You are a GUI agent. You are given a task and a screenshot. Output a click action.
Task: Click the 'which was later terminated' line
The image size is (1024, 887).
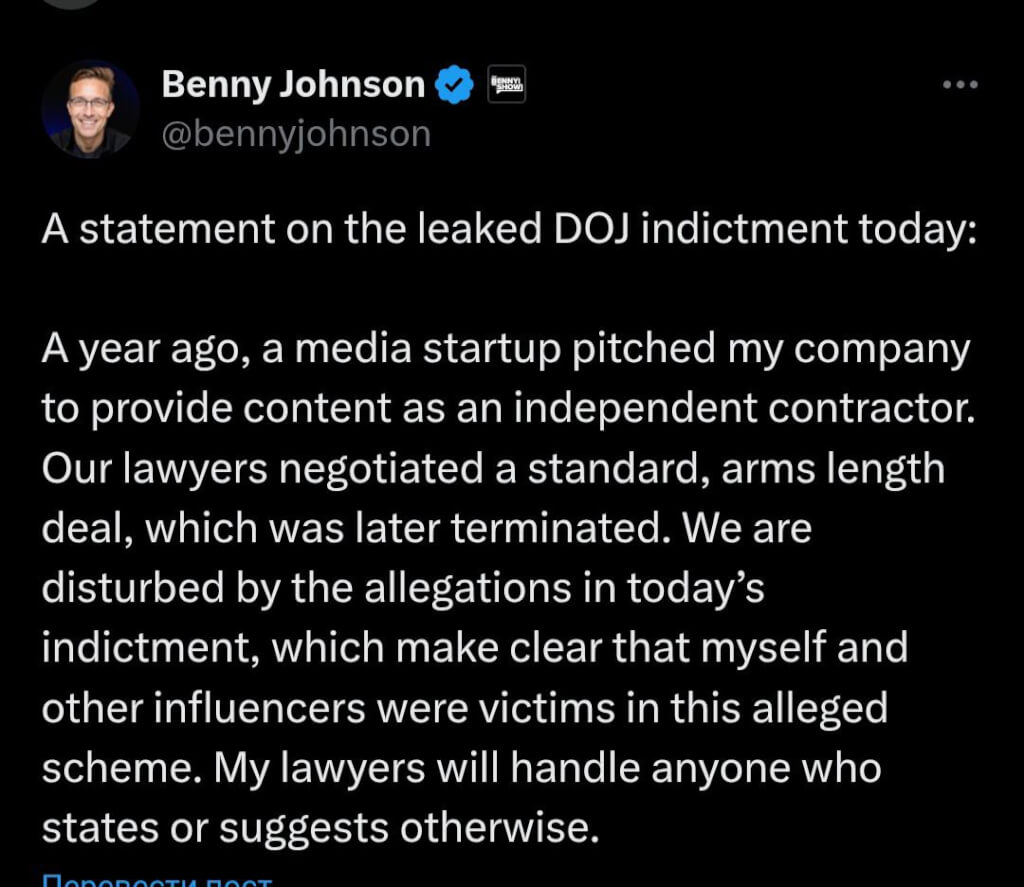pyautogui.click(x=426, y=529)
